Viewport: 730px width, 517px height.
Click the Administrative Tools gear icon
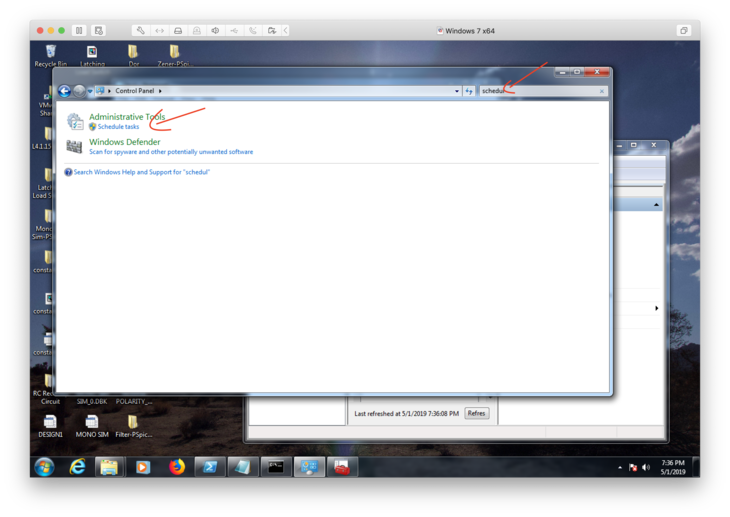(75, 121)
